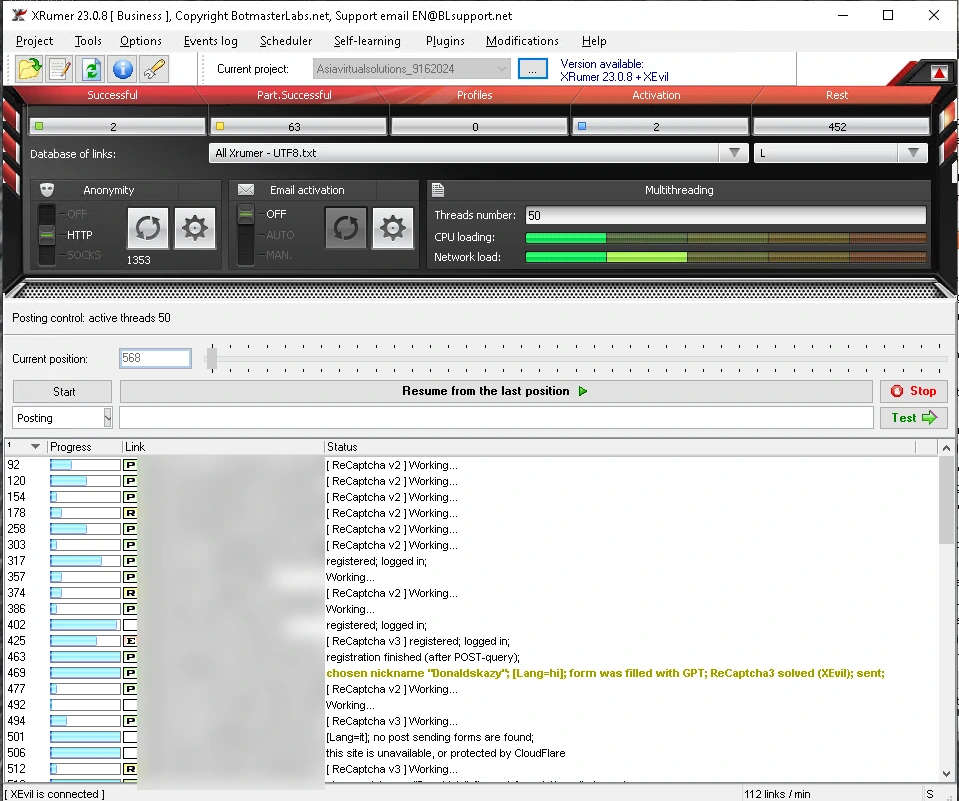Open the Plugins menu

click(x=445, y=41)
